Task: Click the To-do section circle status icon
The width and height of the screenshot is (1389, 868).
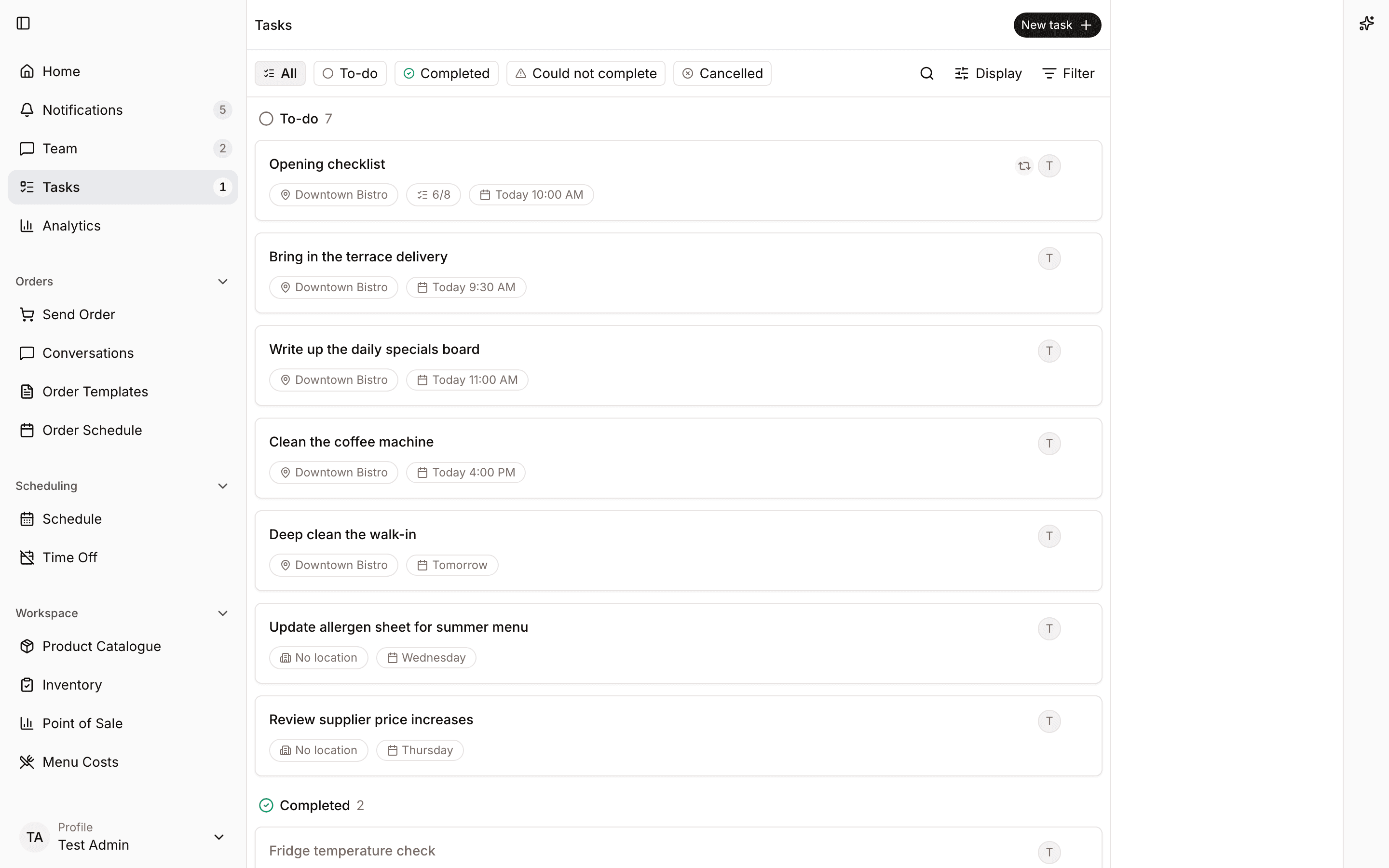Action: tap(266, 119)
